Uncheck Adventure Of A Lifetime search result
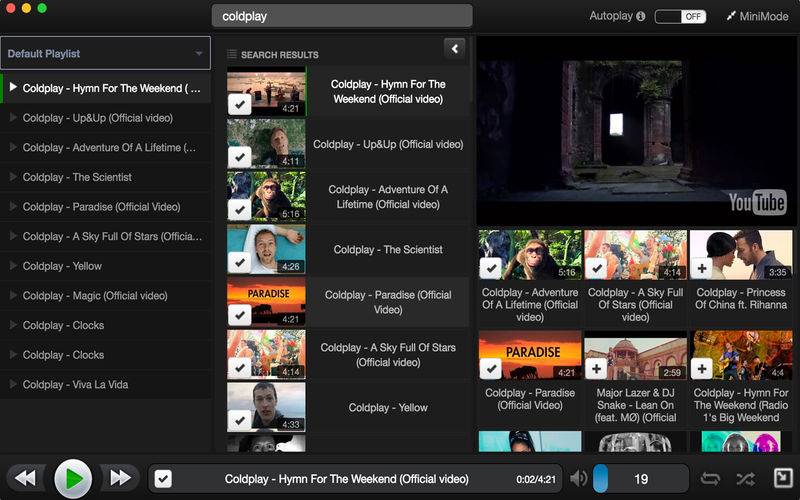 point(239,209)
